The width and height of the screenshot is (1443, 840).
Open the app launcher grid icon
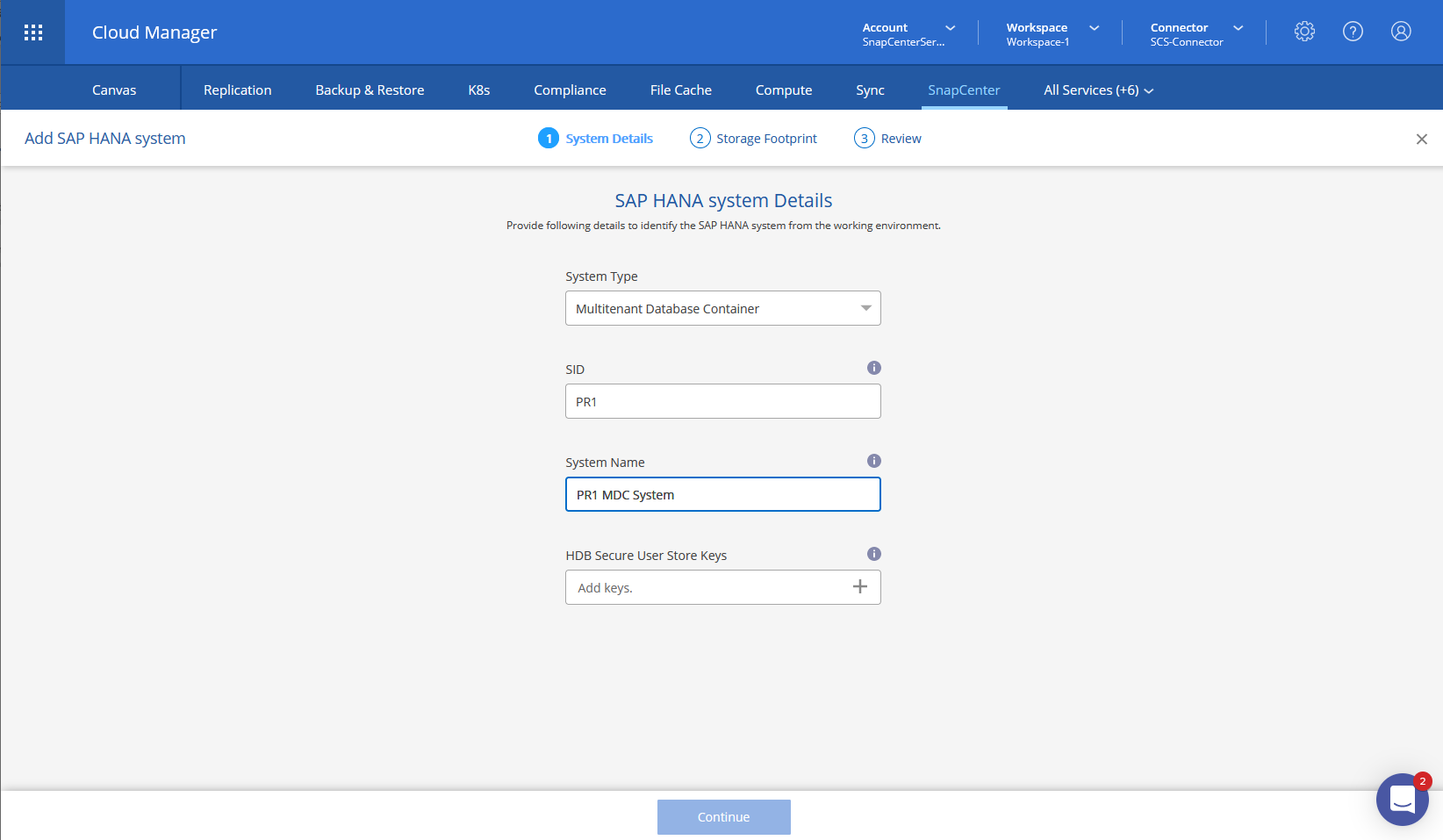(x=33, y=32)
